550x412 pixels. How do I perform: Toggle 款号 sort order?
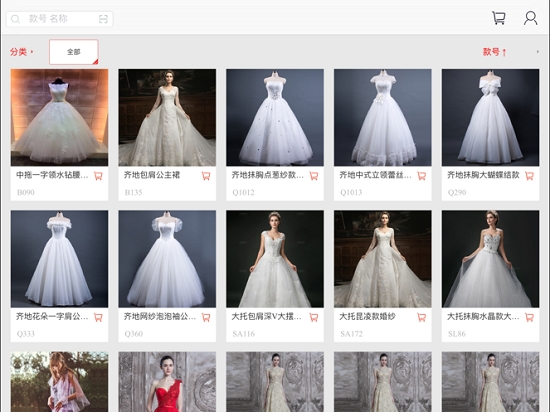pos(495,52)
